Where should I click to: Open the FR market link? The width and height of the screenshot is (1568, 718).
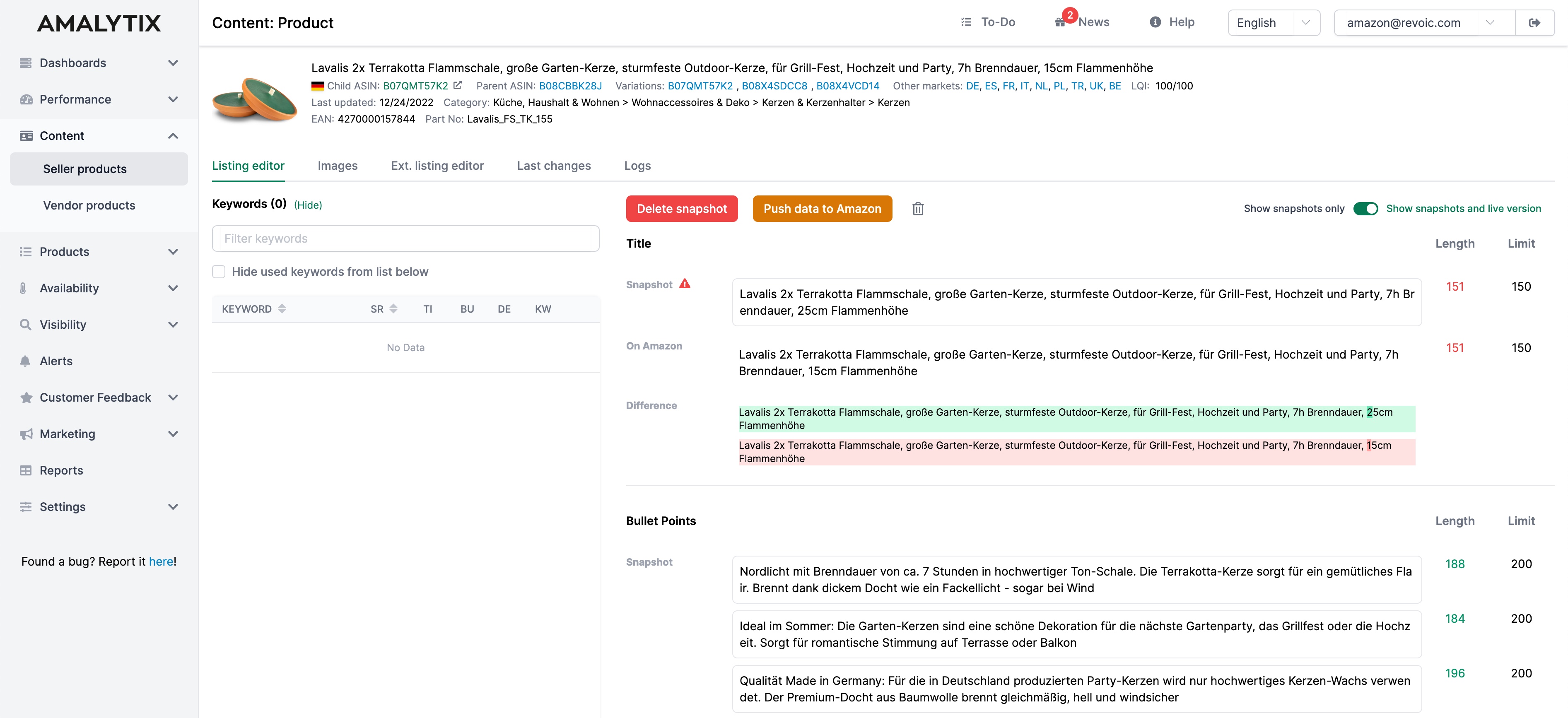[x=1008, y=86]
